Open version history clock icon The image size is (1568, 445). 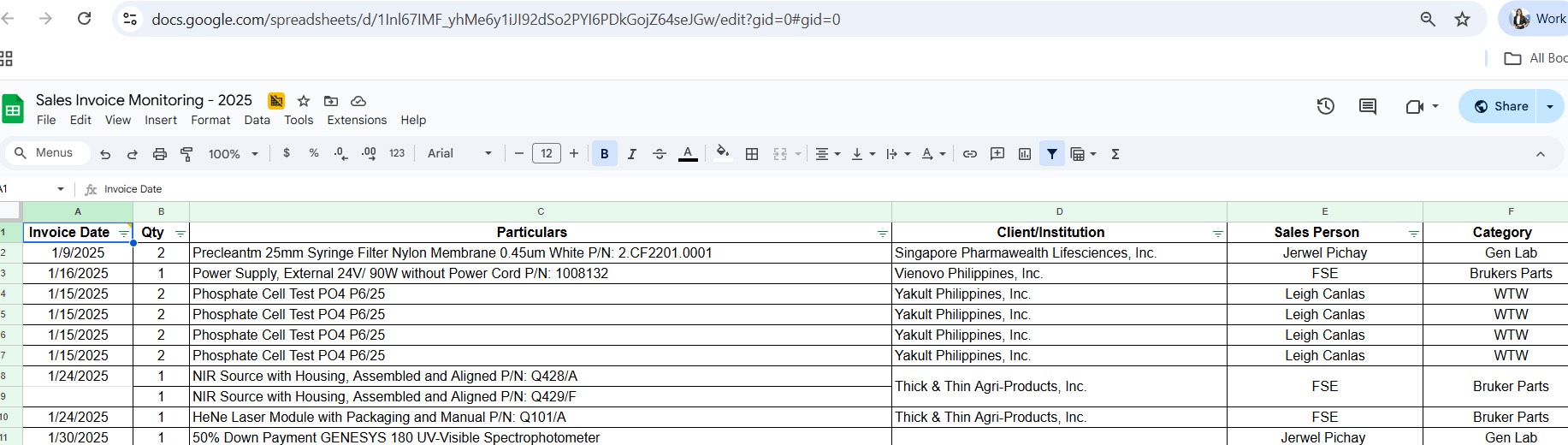(1325, 106)
